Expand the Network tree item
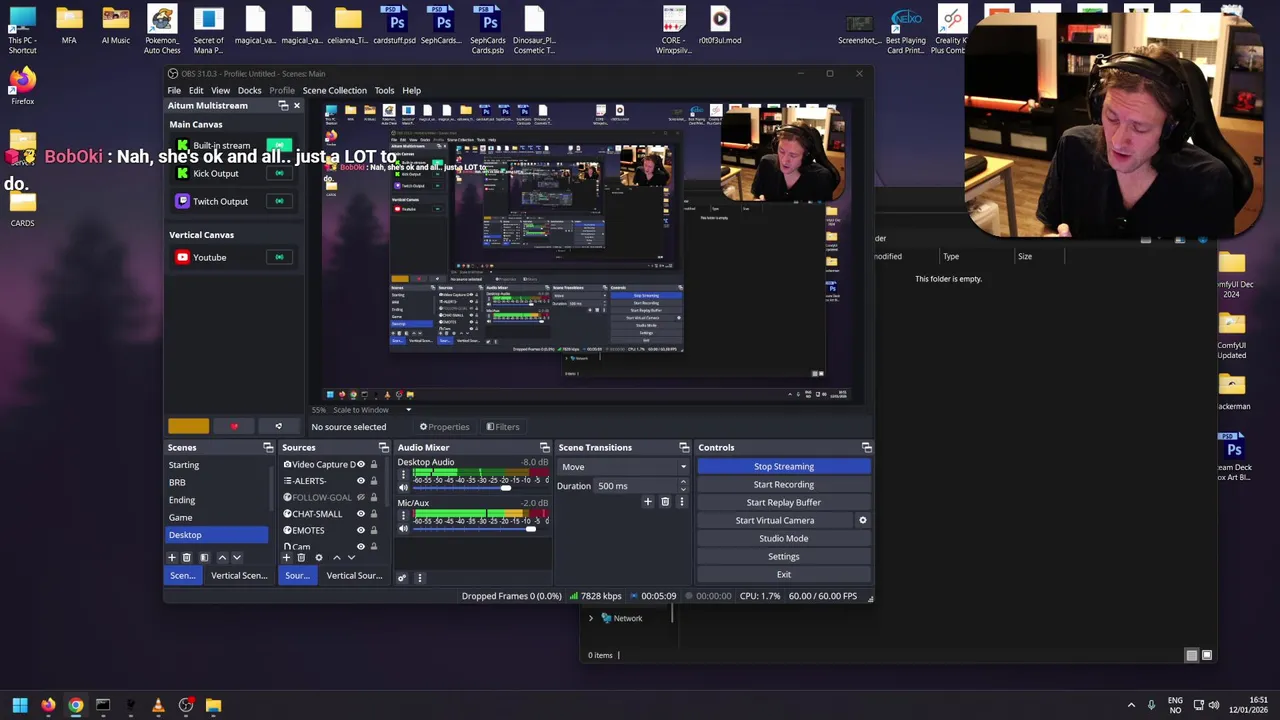The image size is (1280, 720). 591,618
